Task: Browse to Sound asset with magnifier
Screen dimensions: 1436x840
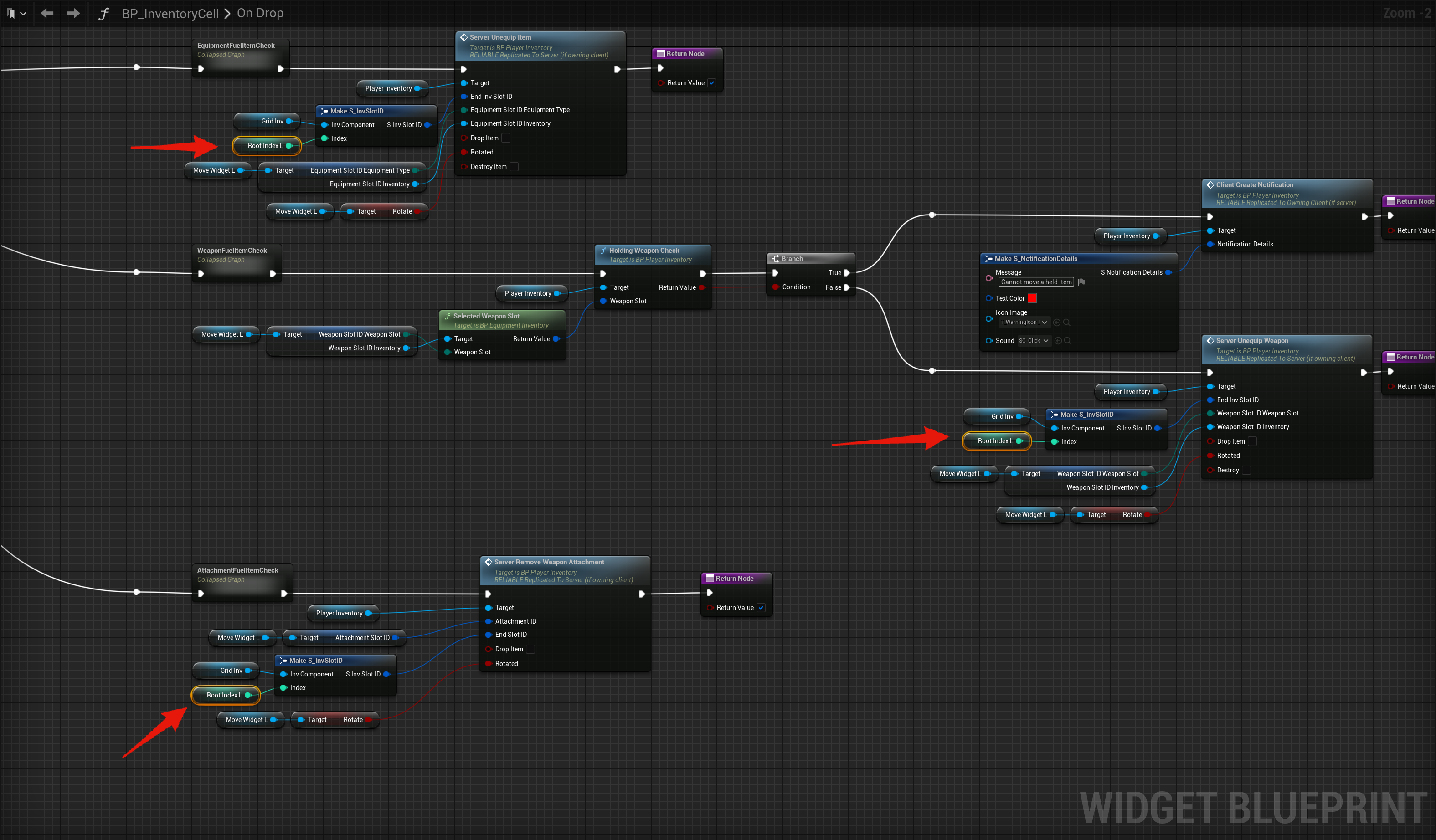Action: 1068,341
